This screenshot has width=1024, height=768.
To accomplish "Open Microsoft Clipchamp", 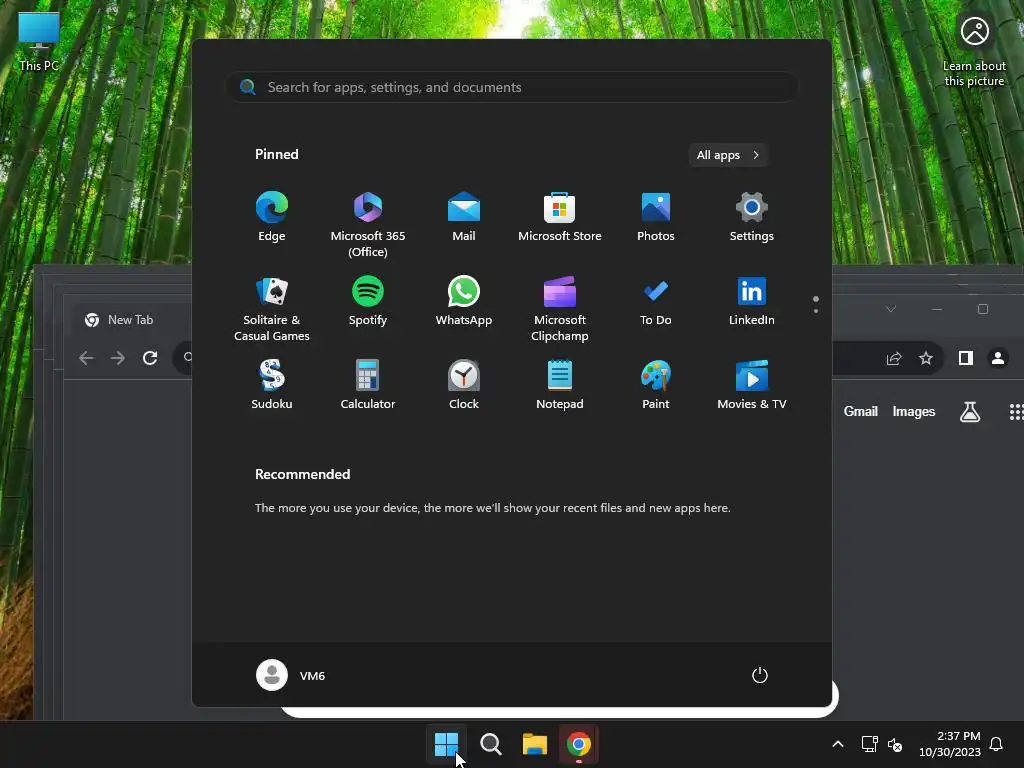I will tap(560, 309).
